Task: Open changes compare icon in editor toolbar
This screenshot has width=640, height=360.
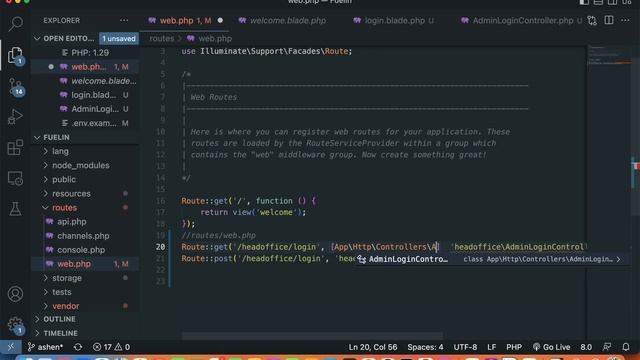Action: click(592, 20)
